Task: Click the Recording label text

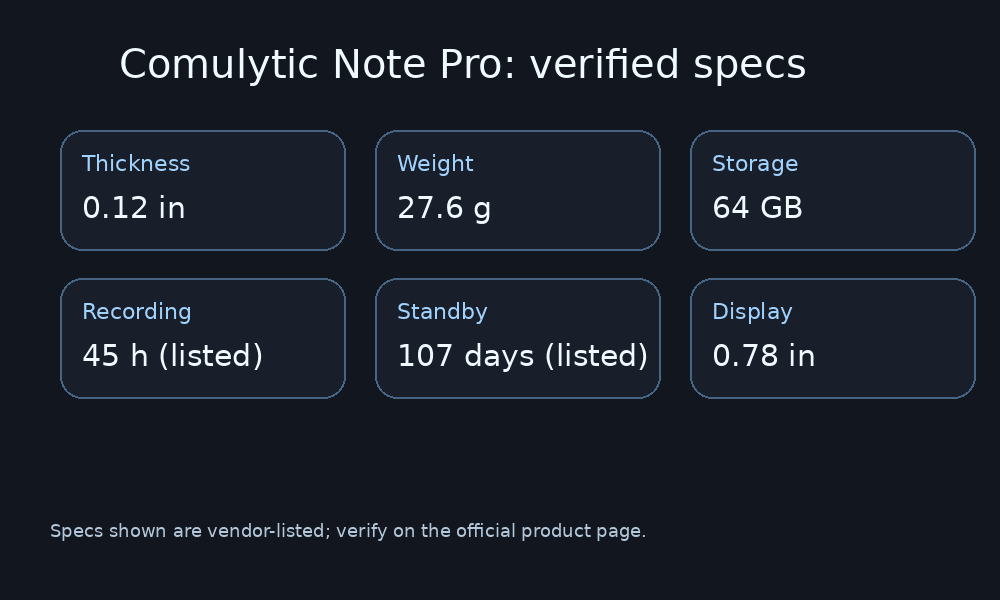Action: tap(136, 312)
